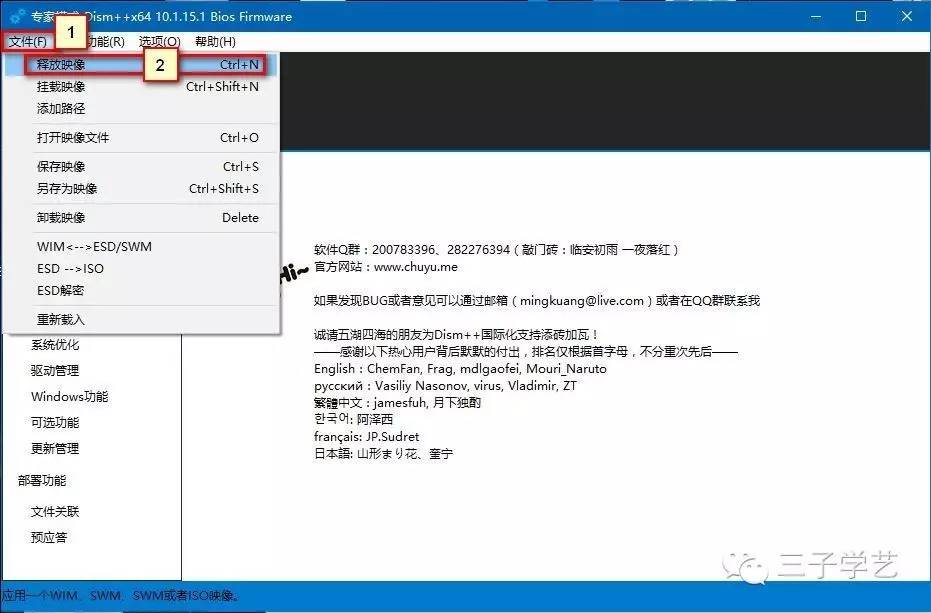931x613 pixels.
Task: Go to Windows功能 in the sidebar
Action: point(69,396)
